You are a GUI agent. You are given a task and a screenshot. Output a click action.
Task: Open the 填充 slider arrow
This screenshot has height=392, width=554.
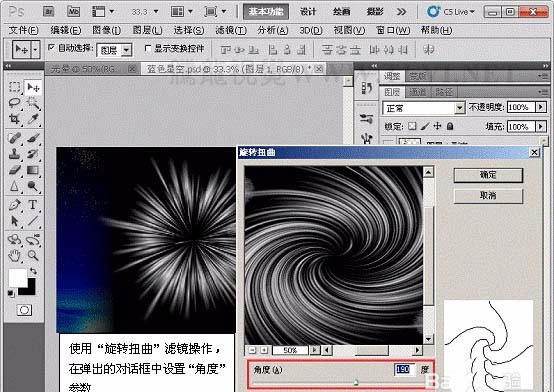click(x=541, y=126)
